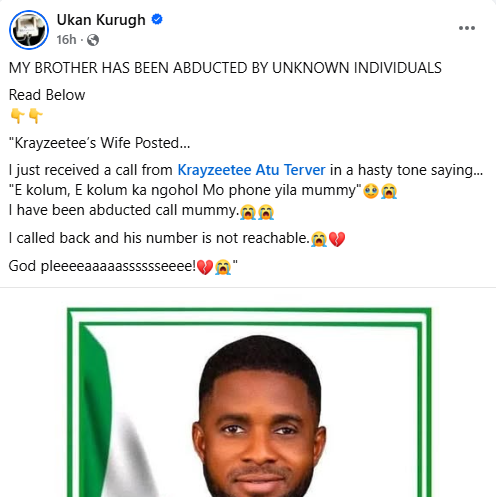Click the "Krayzeetee's Wife Posted..." text line
The image size is (496, 497).
pyautogui.click(x=99, y=143)
